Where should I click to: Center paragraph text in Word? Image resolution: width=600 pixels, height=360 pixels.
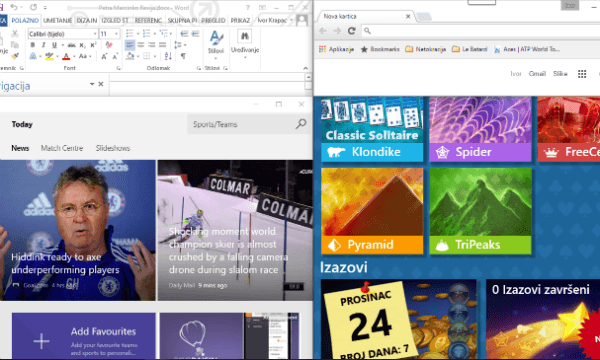(141, 45)
